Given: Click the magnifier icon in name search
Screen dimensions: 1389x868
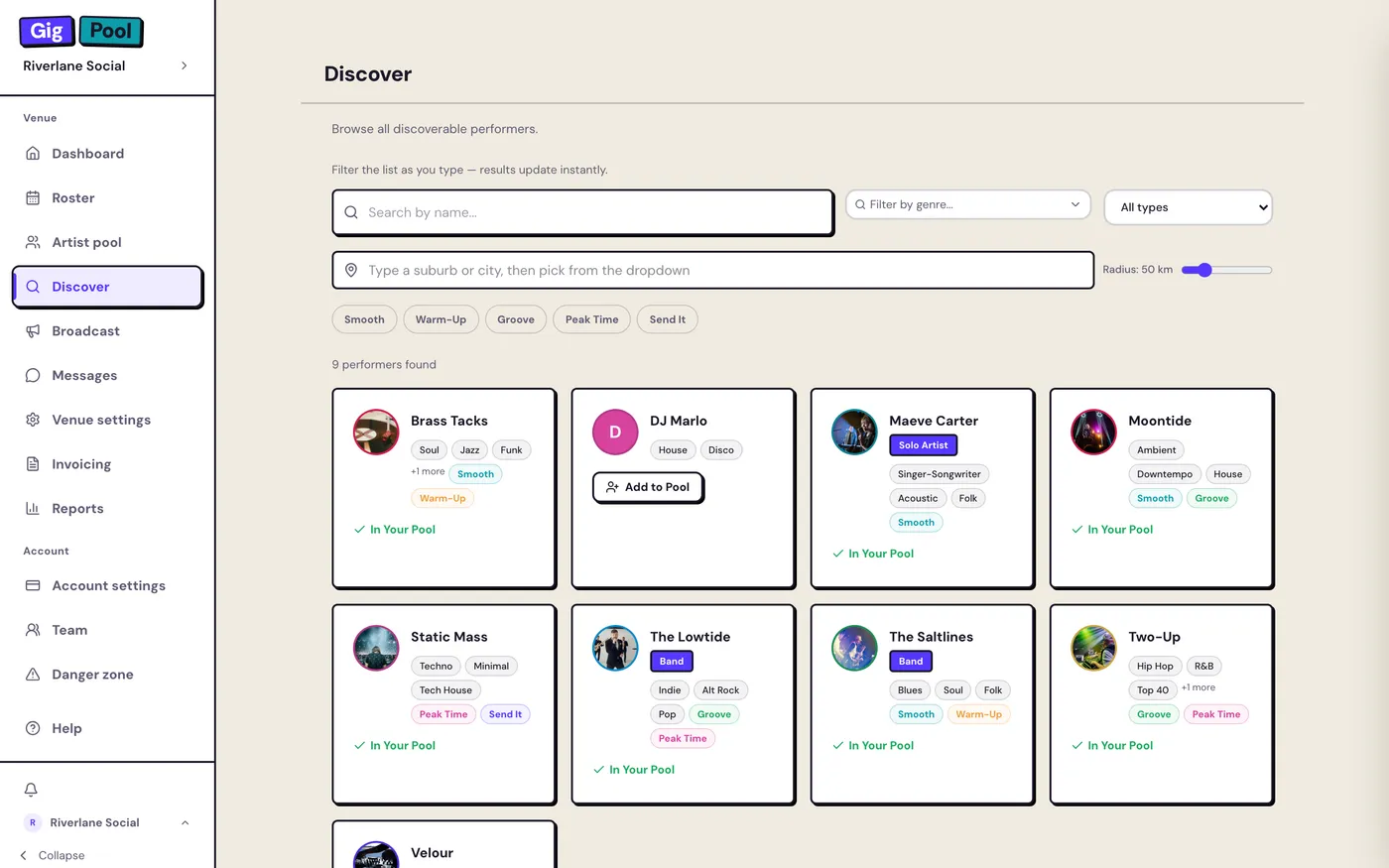Looking at the screenshot, I should click(x=350, y=212).
